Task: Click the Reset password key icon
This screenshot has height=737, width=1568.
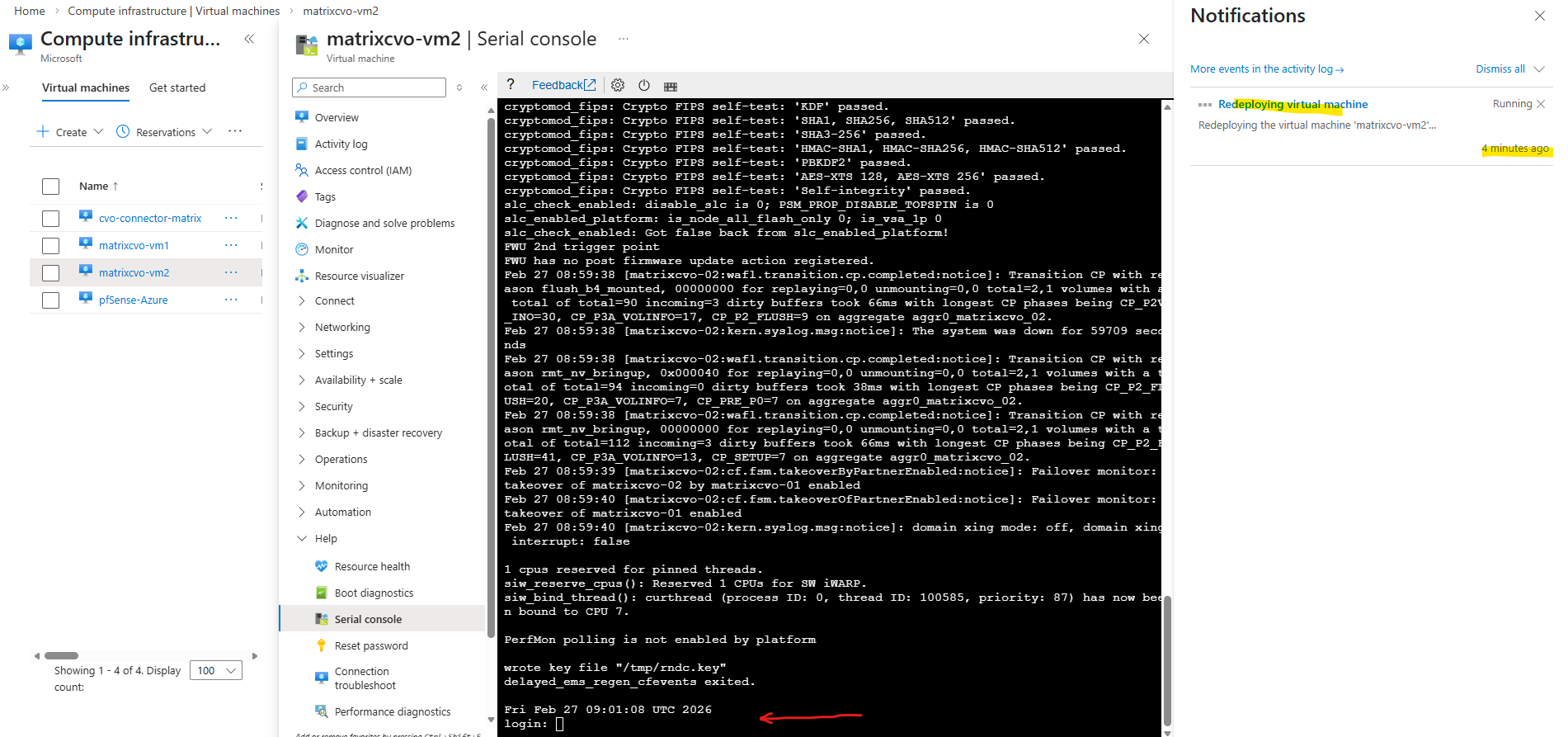Action: 322,645
